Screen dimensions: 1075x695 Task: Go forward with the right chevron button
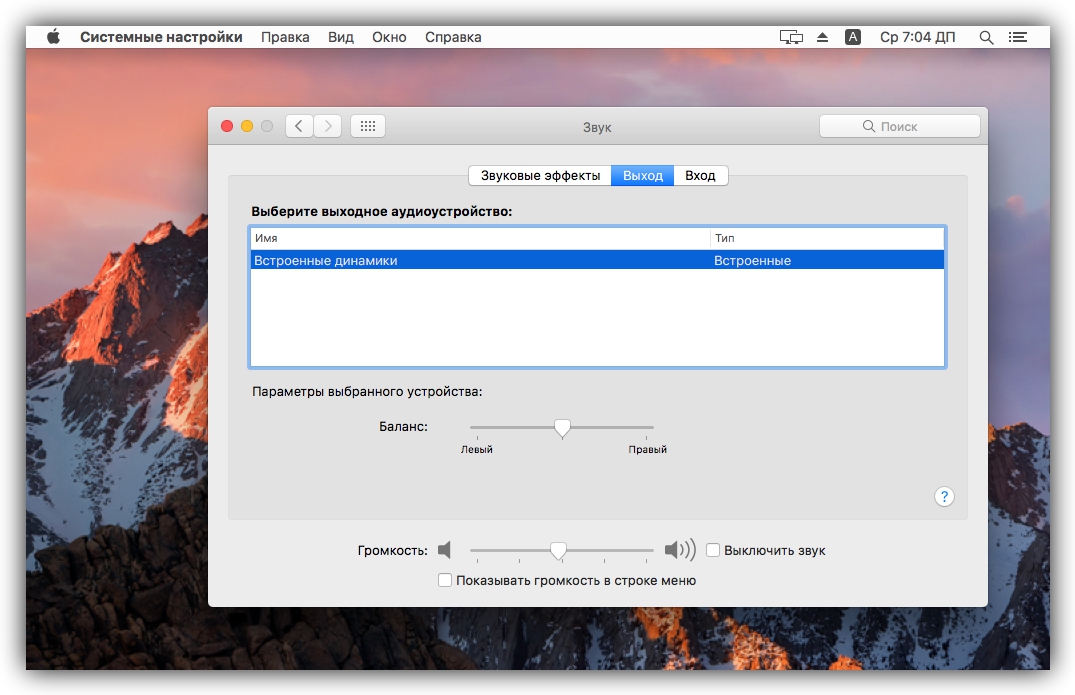click(x=328, y=126)
